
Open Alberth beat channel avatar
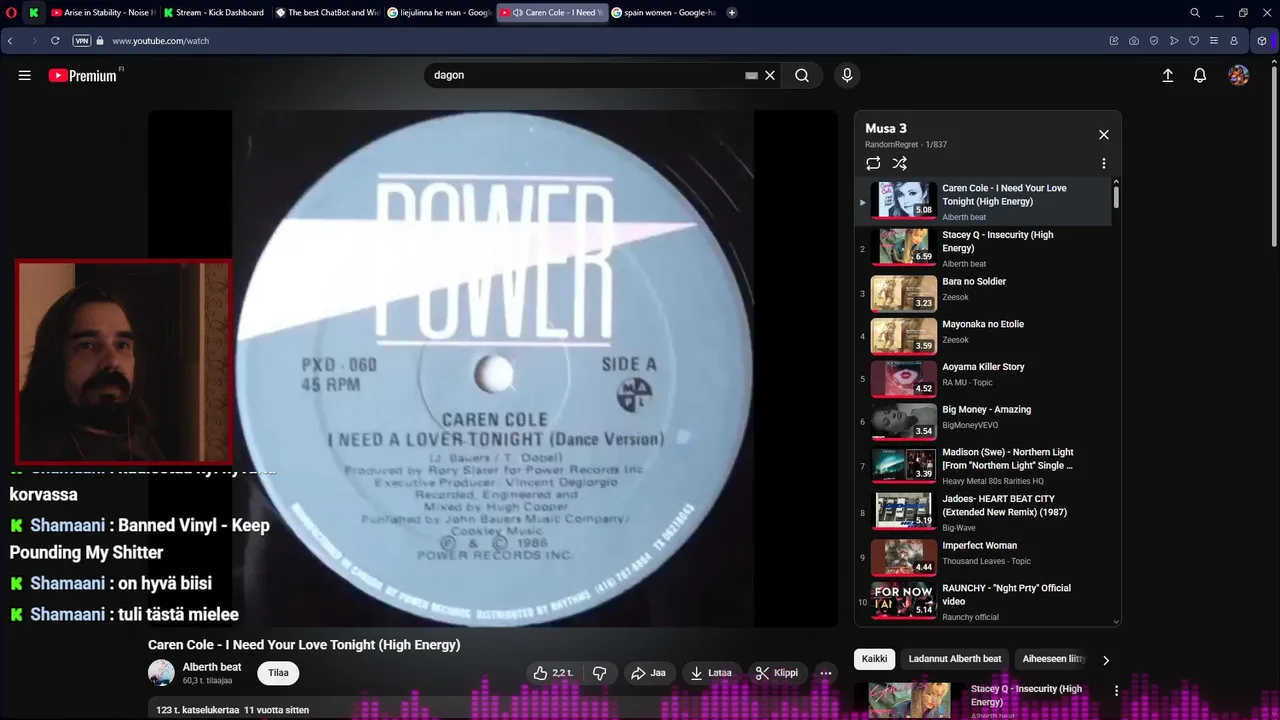tap(161, 673)
